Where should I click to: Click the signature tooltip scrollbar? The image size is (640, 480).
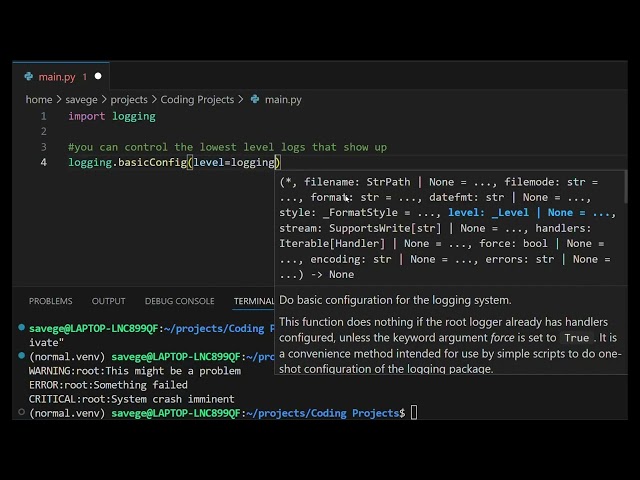point(626,187)
